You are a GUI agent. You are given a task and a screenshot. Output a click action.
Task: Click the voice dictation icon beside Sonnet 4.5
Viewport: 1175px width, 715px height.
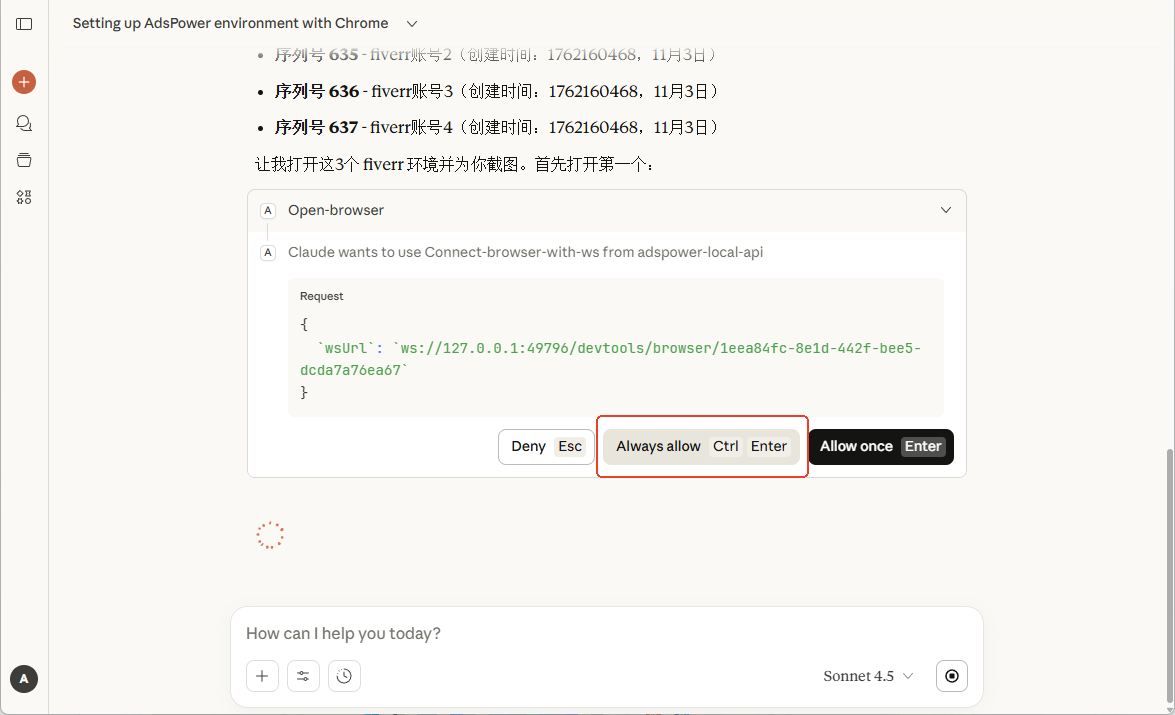click(x=951, y=676)
